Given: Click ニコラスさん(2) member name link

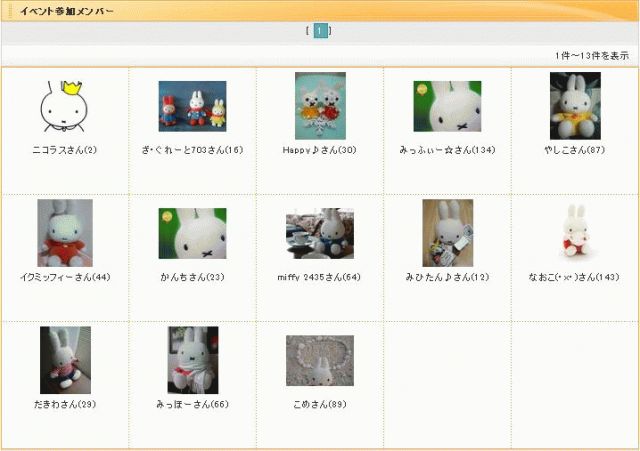Looking at the screenshot, I should 64,150.
